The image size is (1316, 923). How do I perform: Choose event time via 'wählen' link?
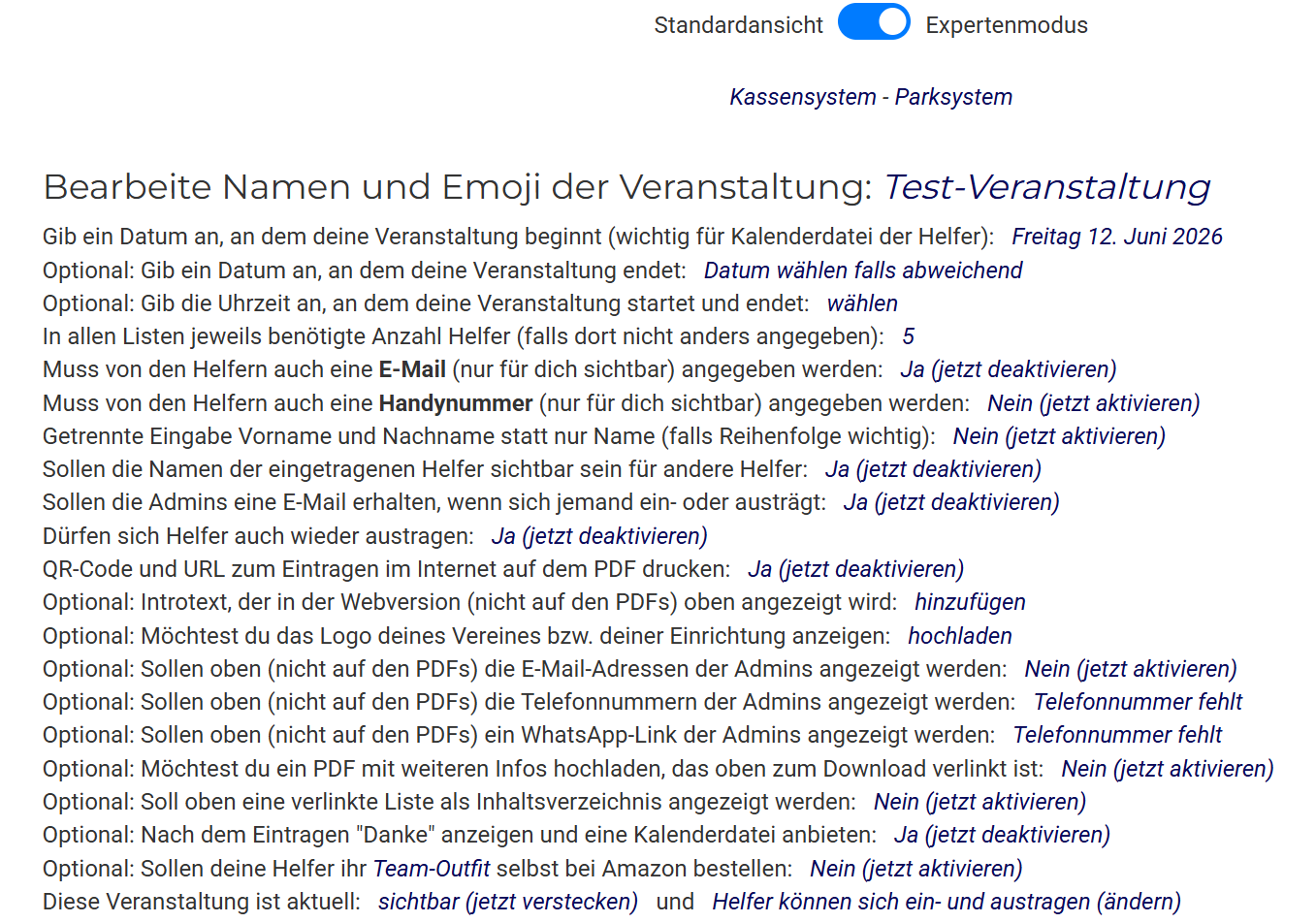coord(861,303)
